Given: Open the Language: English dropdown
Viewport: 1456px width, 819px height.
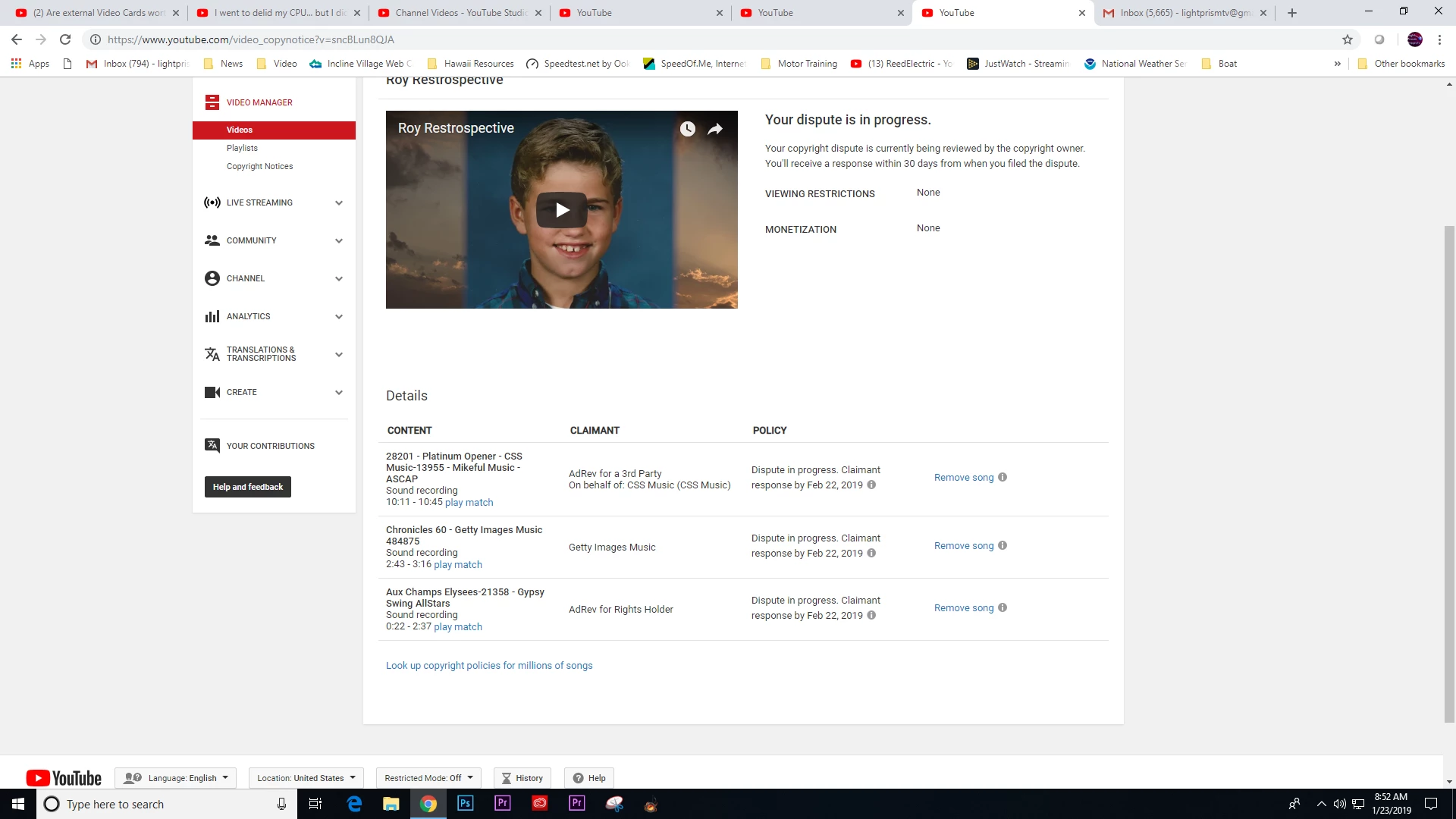Looking at the screenshot, I should tap(176, 778).
